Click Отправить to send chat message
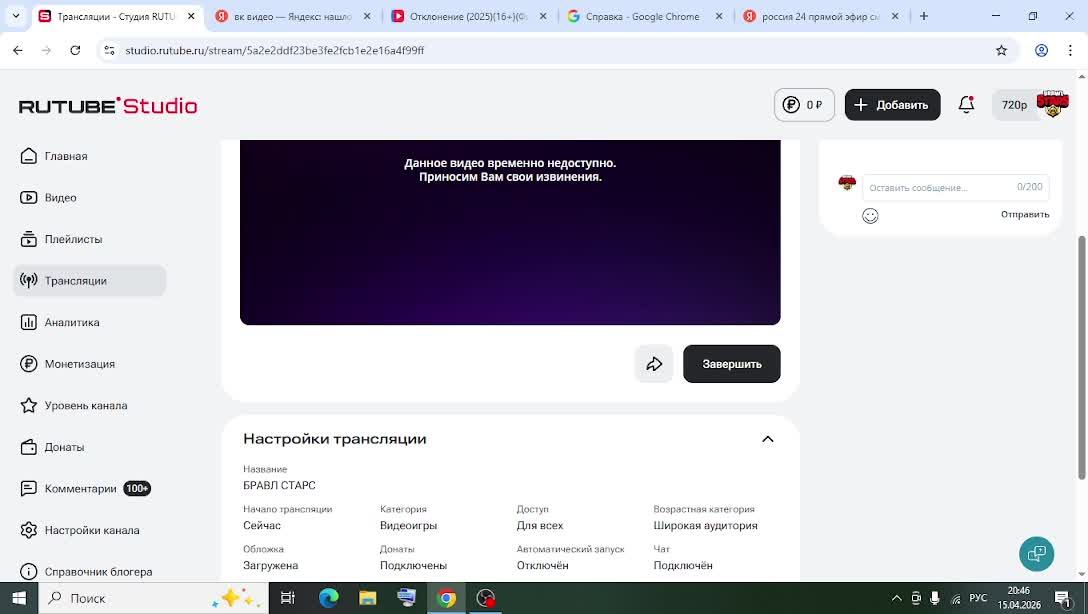1088x614 pixels. coord(1025,214)
